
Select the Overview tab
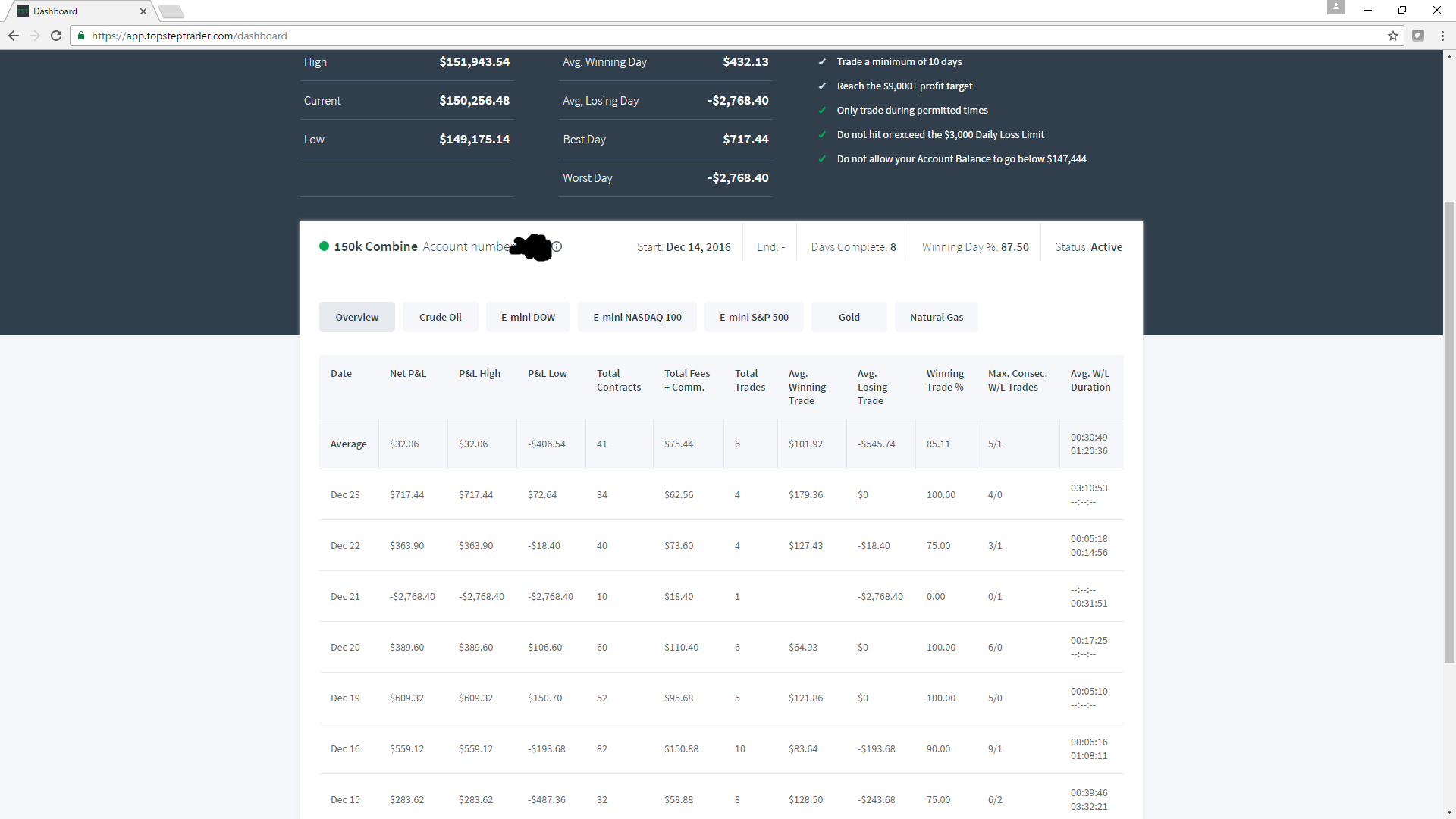pos(357,317)
